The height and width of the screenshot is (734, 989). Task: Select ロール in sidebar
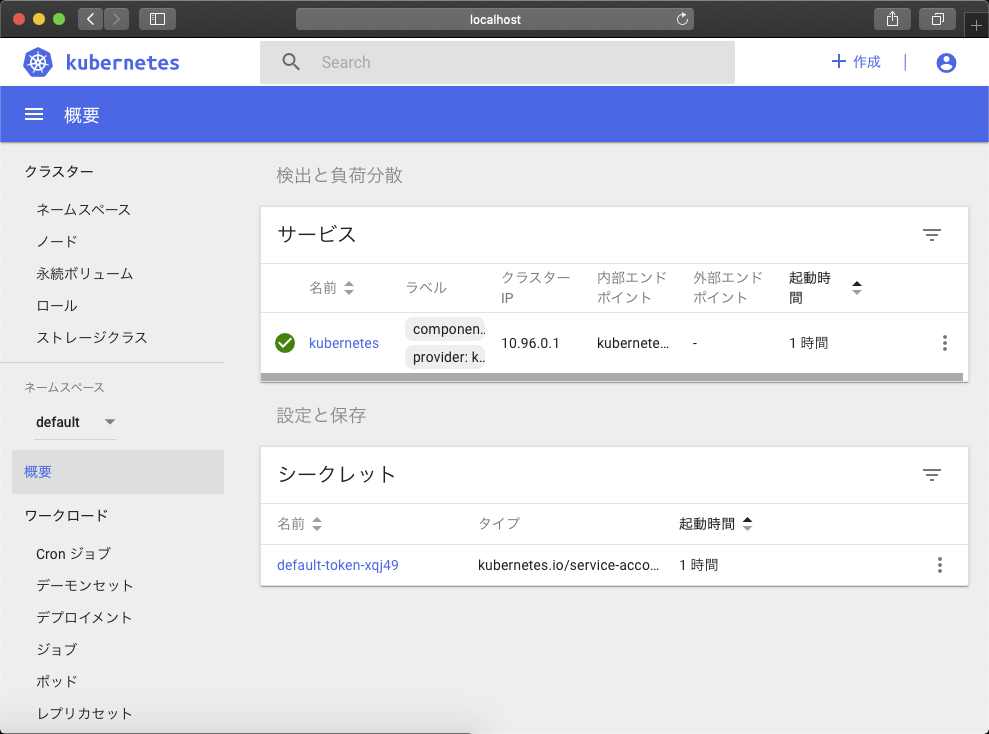coord(57,306)
